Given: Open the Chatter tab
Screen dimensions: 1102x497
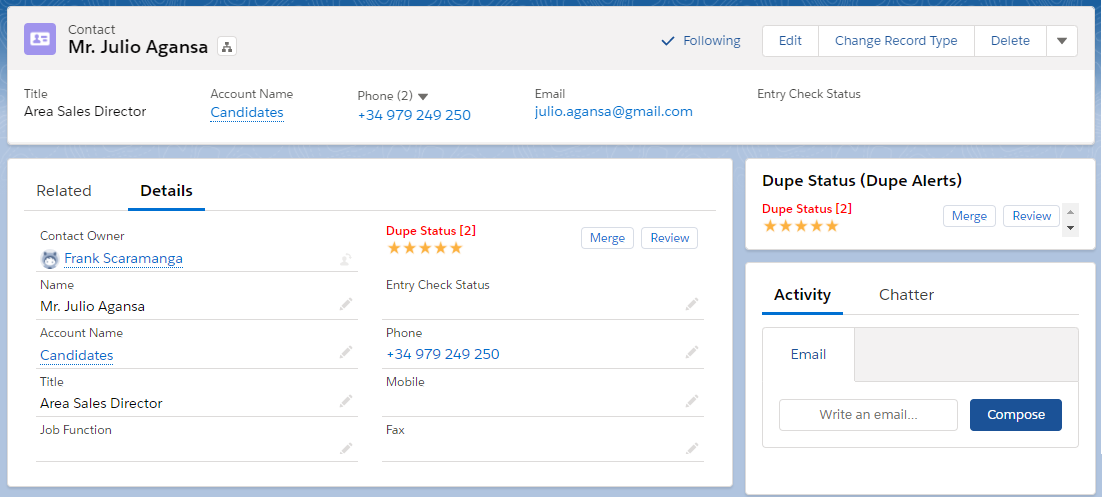Looking at the screenshot, I should point(906,295).
